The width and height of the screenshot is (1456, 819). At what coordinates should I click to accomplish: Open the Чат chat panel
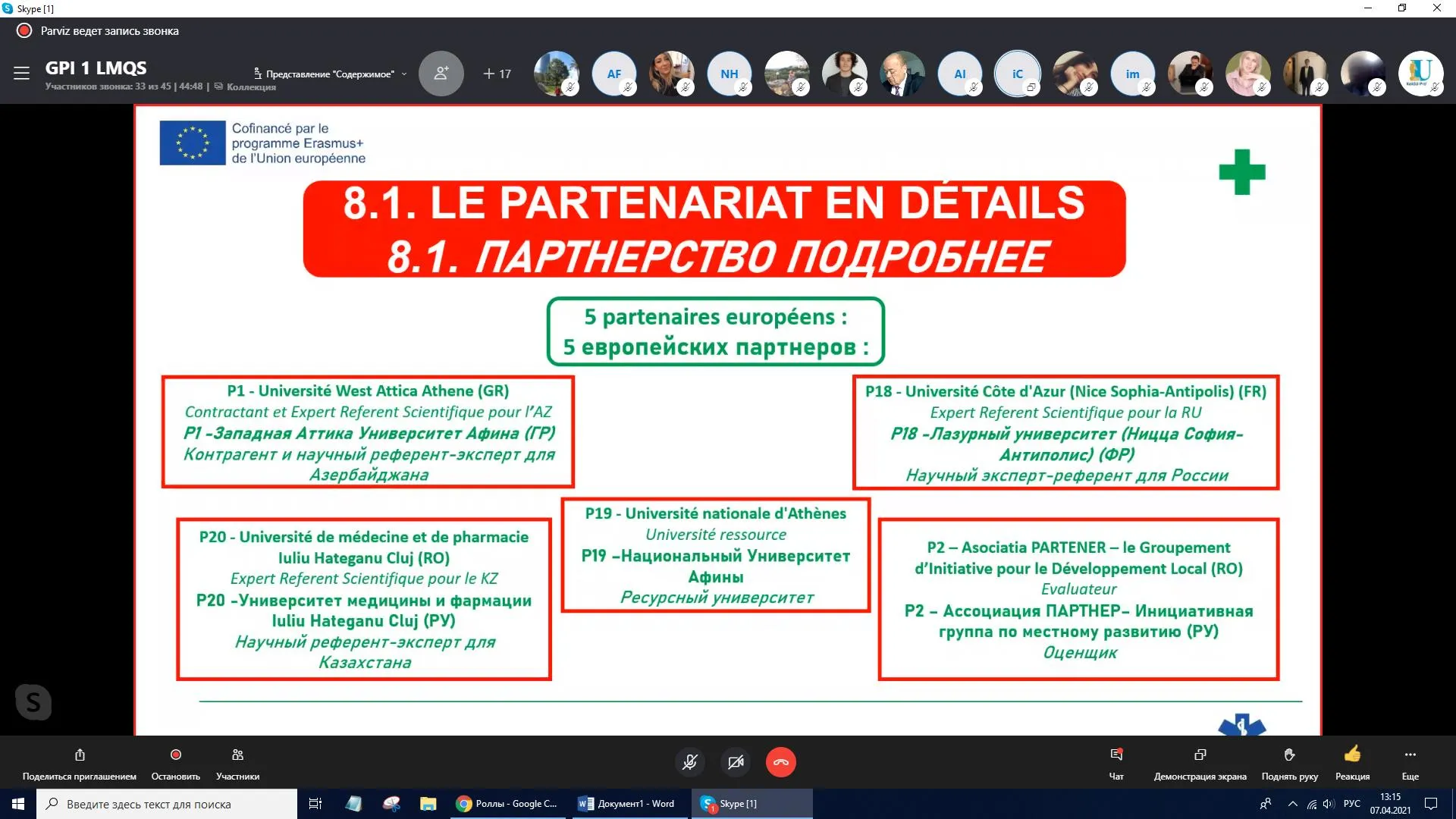coord(1116,755)
